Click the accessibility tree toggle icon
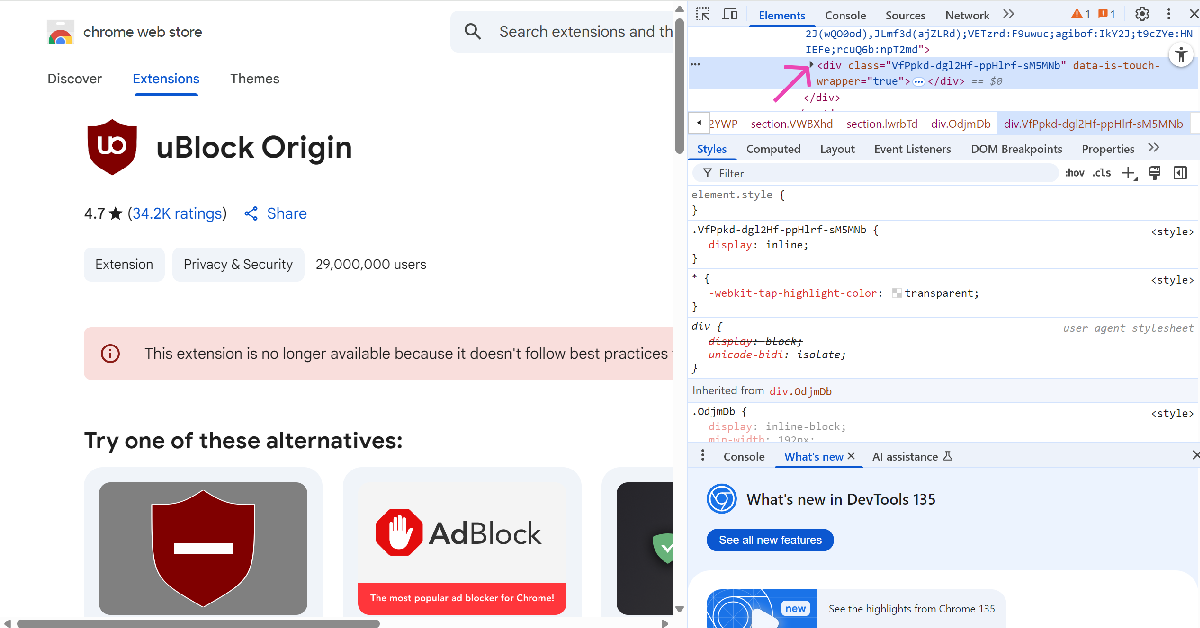Image resolution: width=1200 pixels, height=628 pixels. point(1182,54)
